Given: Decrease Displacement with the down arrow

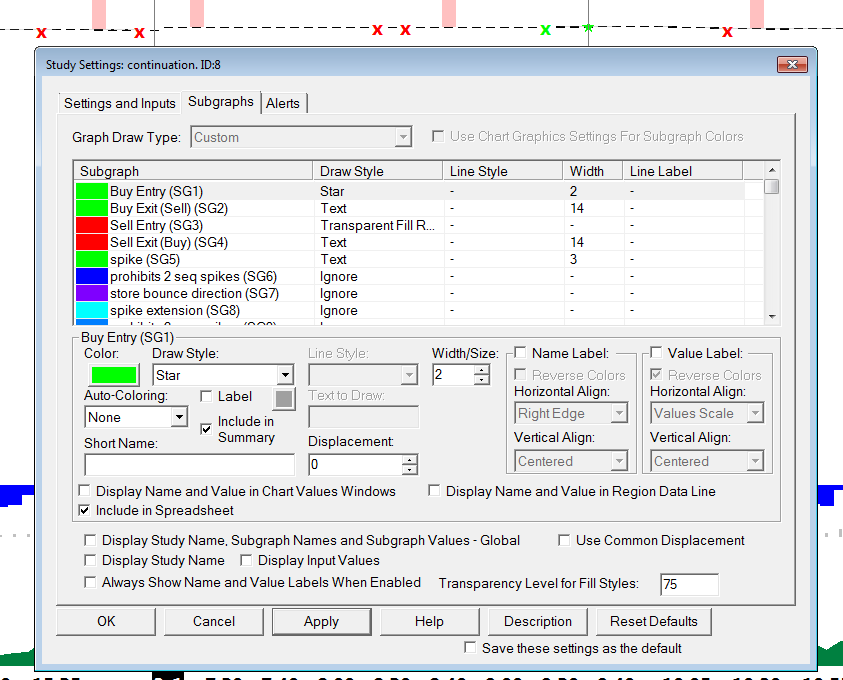Looking at the screenshot, I should (x=409, y=470).
